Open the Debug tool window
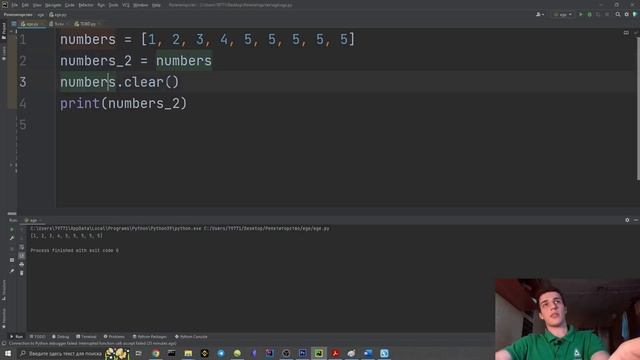Screen dimensions: 640x360 (x=60, y=337)
